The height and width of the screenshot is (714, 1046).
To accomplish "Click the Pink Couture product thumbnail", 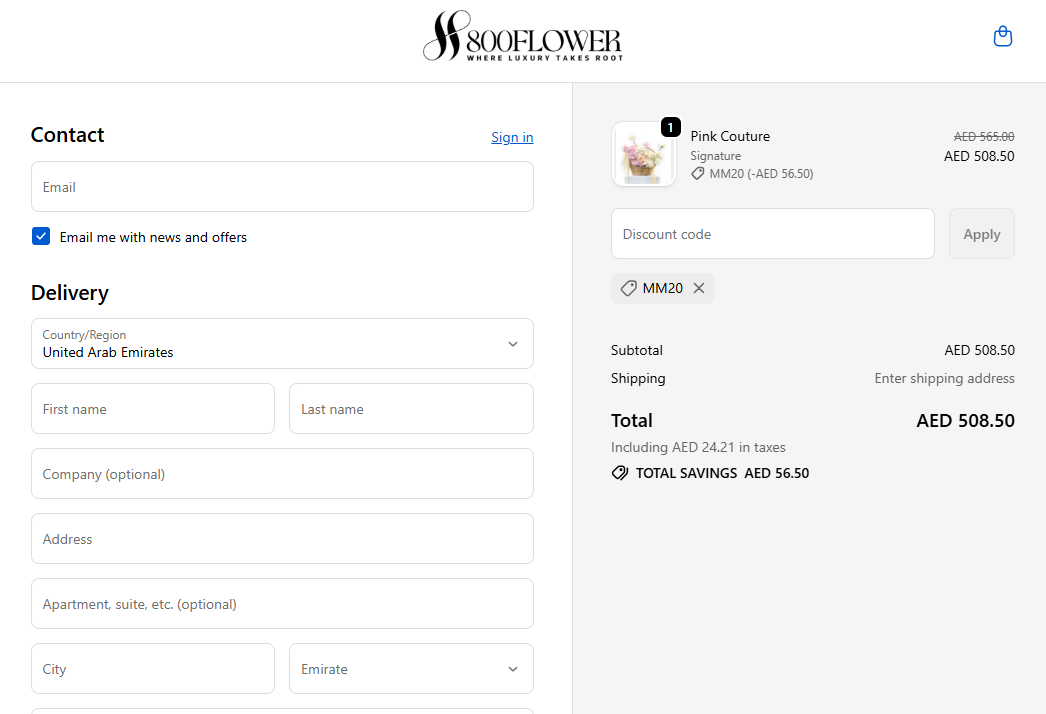I will (x=644, y=154).
